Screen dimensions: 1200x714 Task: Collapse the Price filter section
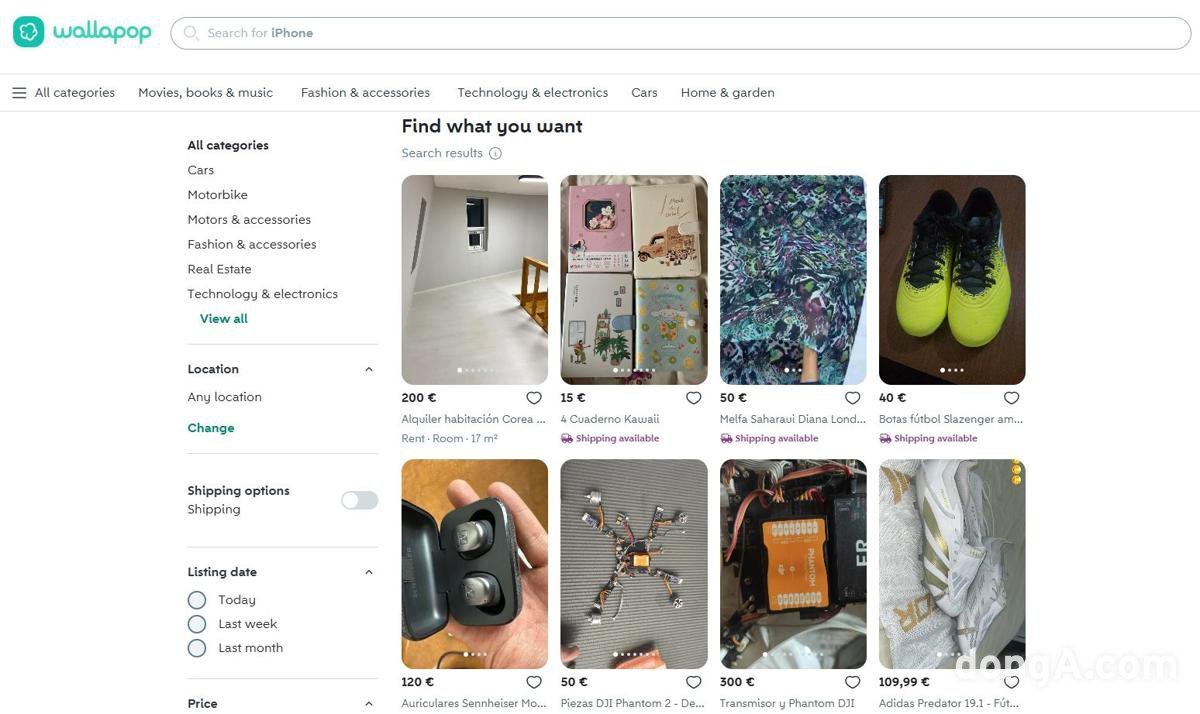coord(368,703)
